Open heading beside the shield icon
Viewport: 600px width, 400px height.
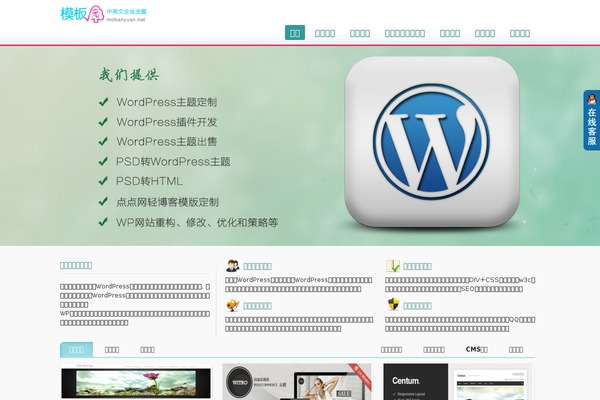(x=417, y=306)
